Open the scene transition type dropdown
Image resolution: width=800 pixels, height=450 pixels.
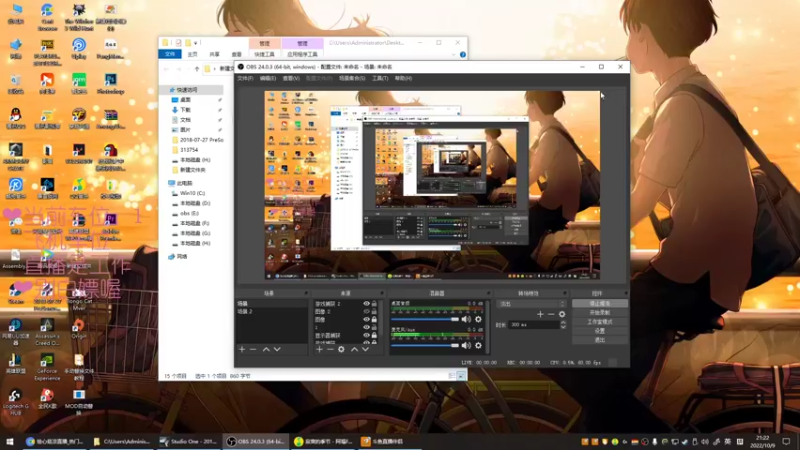coord(531,304)
